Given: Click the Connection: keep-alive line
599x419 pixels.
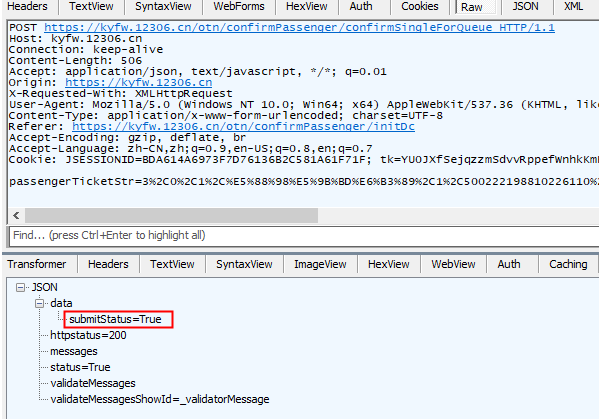Looking at the screenshot, I should coord(86,50).
